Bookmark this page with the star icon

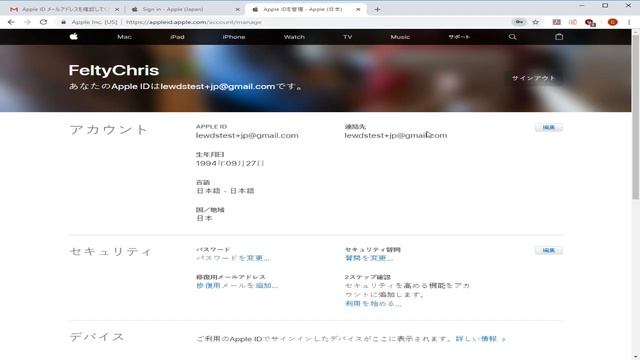point(536,22)
